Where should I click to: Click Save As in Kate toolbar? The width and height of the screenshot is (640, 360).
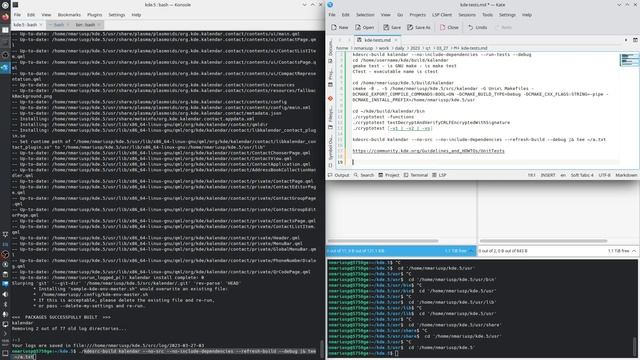click(419, 27)
